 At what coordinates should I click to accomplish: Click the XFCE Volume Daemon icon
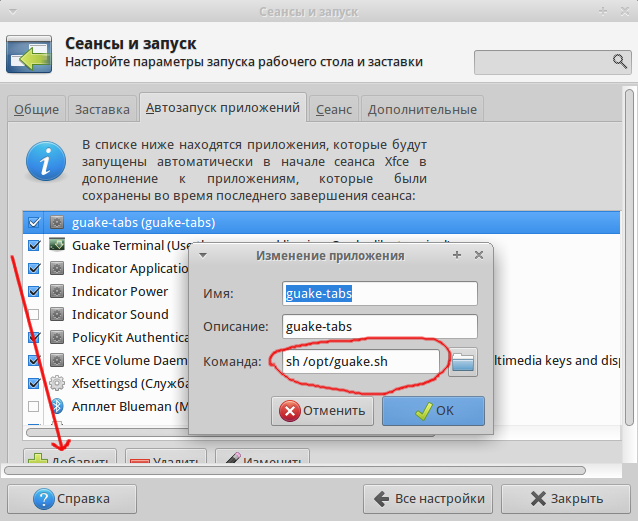pyautogui.click(x=57, y=360)
